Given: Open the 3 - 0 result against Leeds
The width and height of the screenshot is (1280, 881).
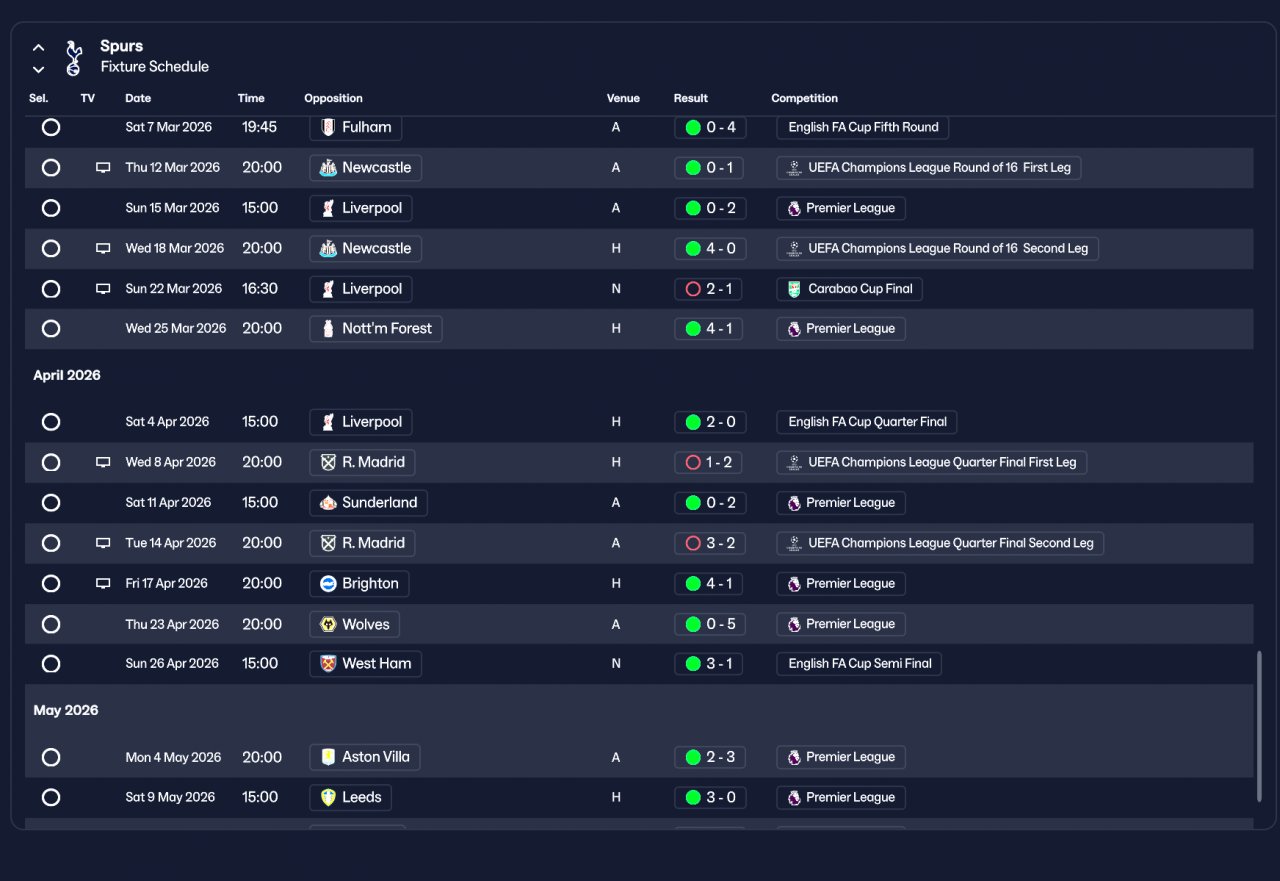Looking at the screenshot, I should coord(710,797).
